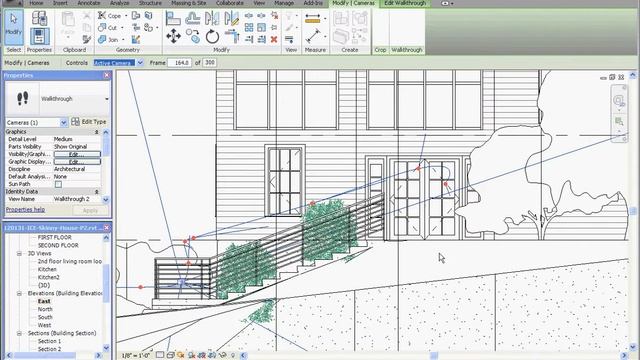The image size is (640, 360).
Task: Open the Properties help link
Action: pos(25,209)
